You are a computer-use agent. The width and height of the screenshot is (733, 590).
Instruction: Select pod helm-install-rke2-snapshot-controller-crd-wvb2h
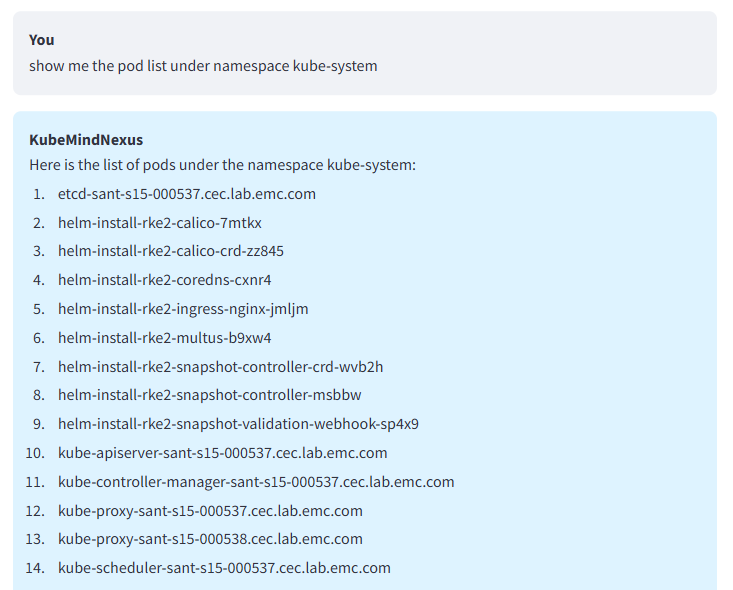coord(221,367)
